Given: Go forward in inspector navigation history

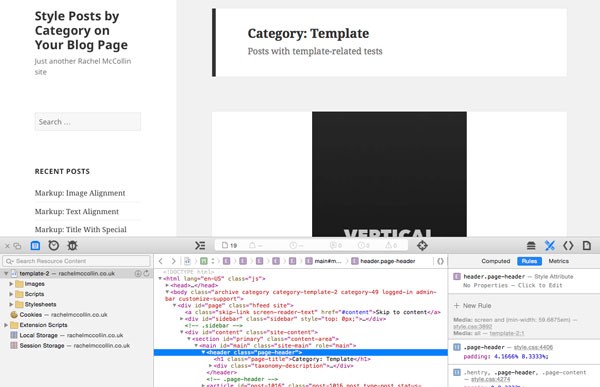Looking at the screenshot, I should (173, 261).
